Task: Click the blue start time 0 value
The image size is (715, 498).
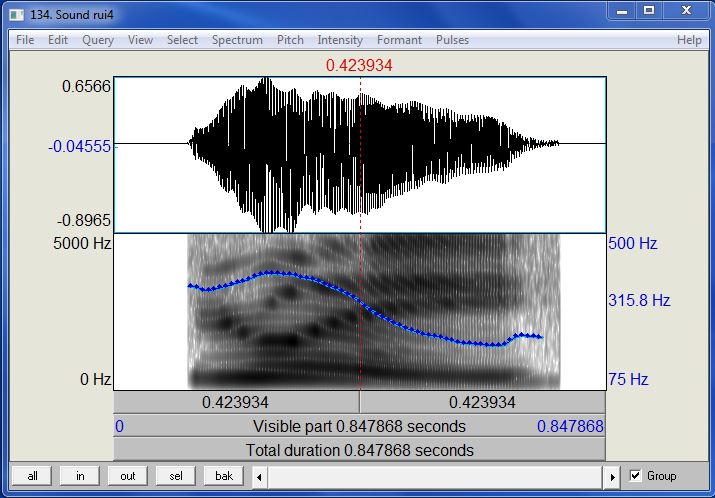Action: pos(119,426)
